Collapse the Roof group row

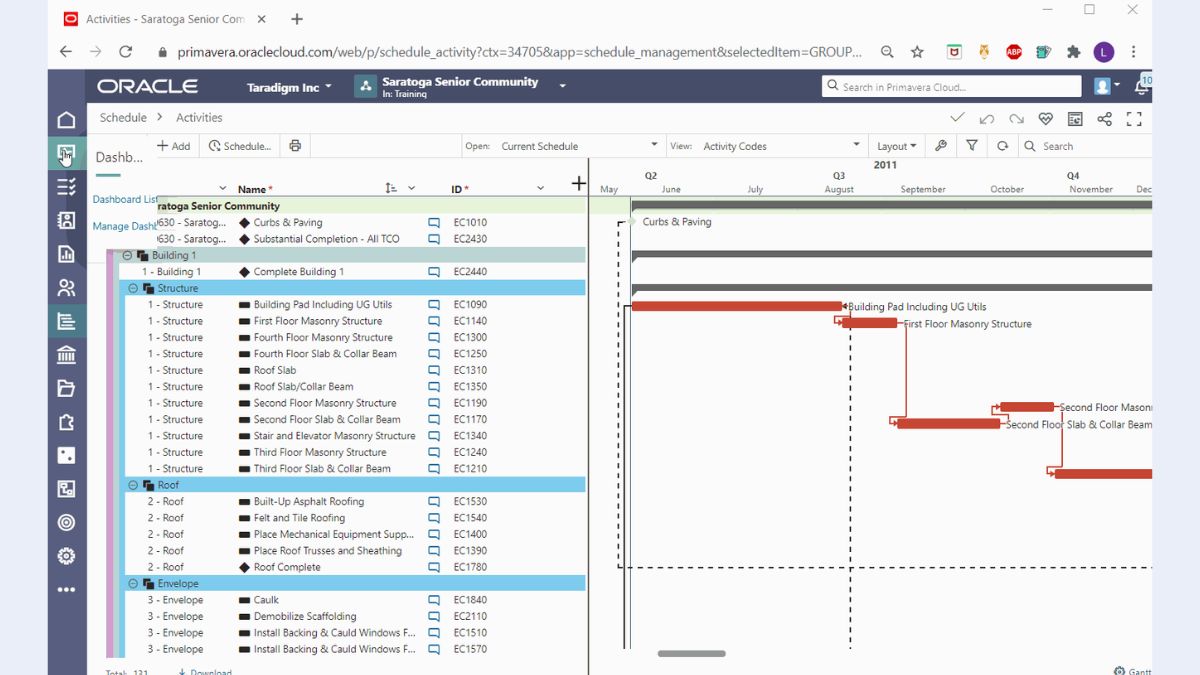(133, 485)
